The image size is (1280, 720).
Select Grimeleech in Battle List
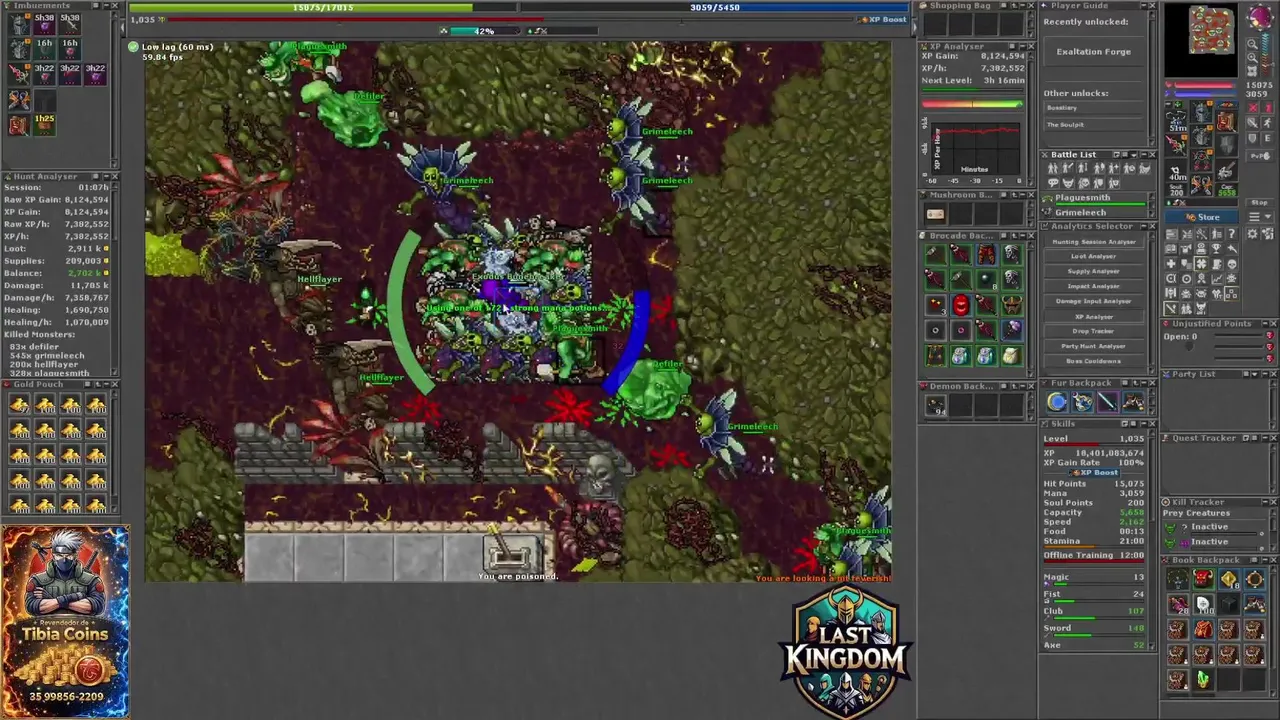tap(1093, 213)
